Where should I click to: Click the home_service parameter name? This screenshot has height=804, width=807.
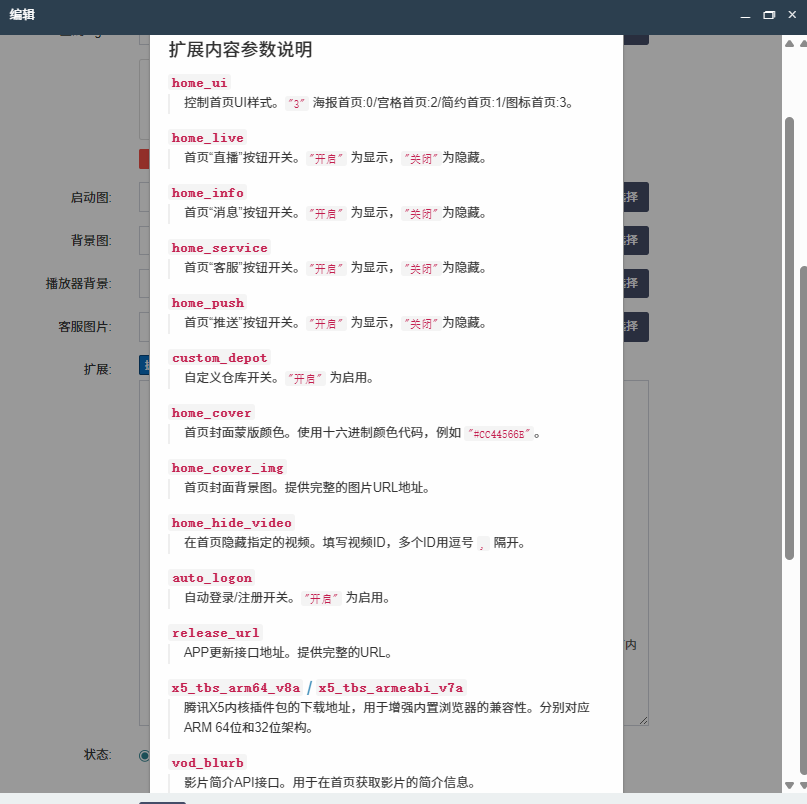pyautogui.click(x=220, y=248)
